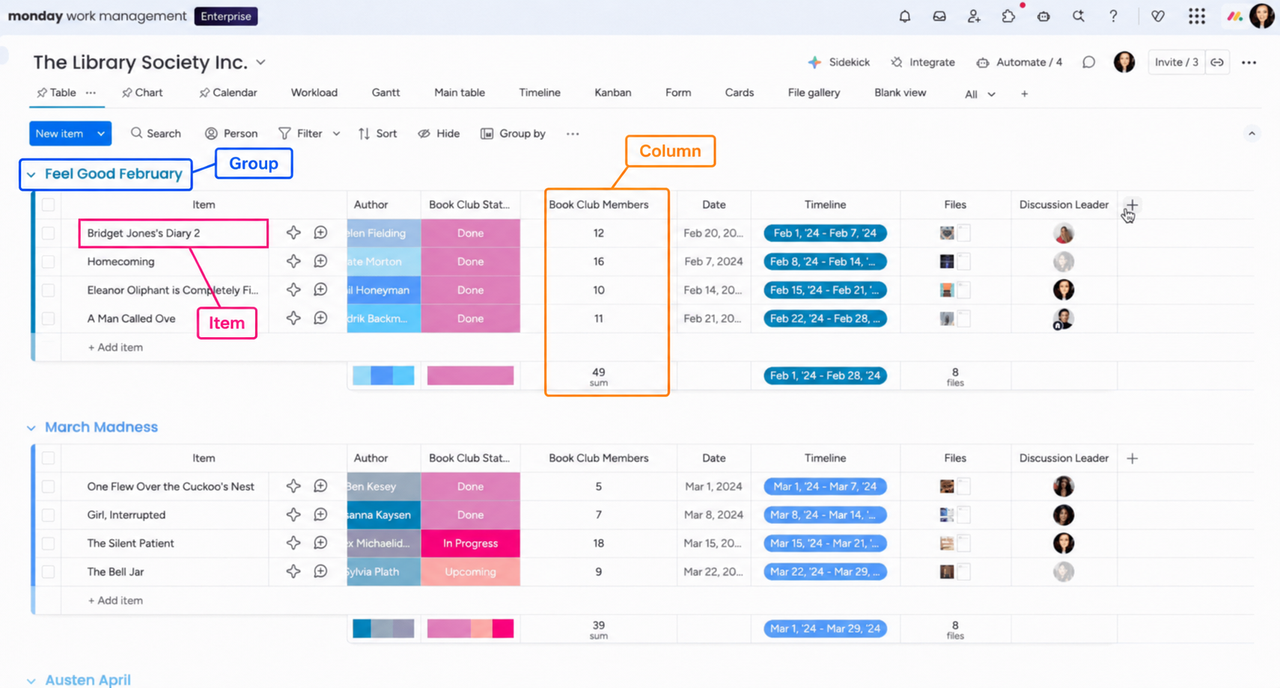The height and width of the screenshot is (688, 1280).
Task: Click Add item in March Madness
Action: pos(115,601)
